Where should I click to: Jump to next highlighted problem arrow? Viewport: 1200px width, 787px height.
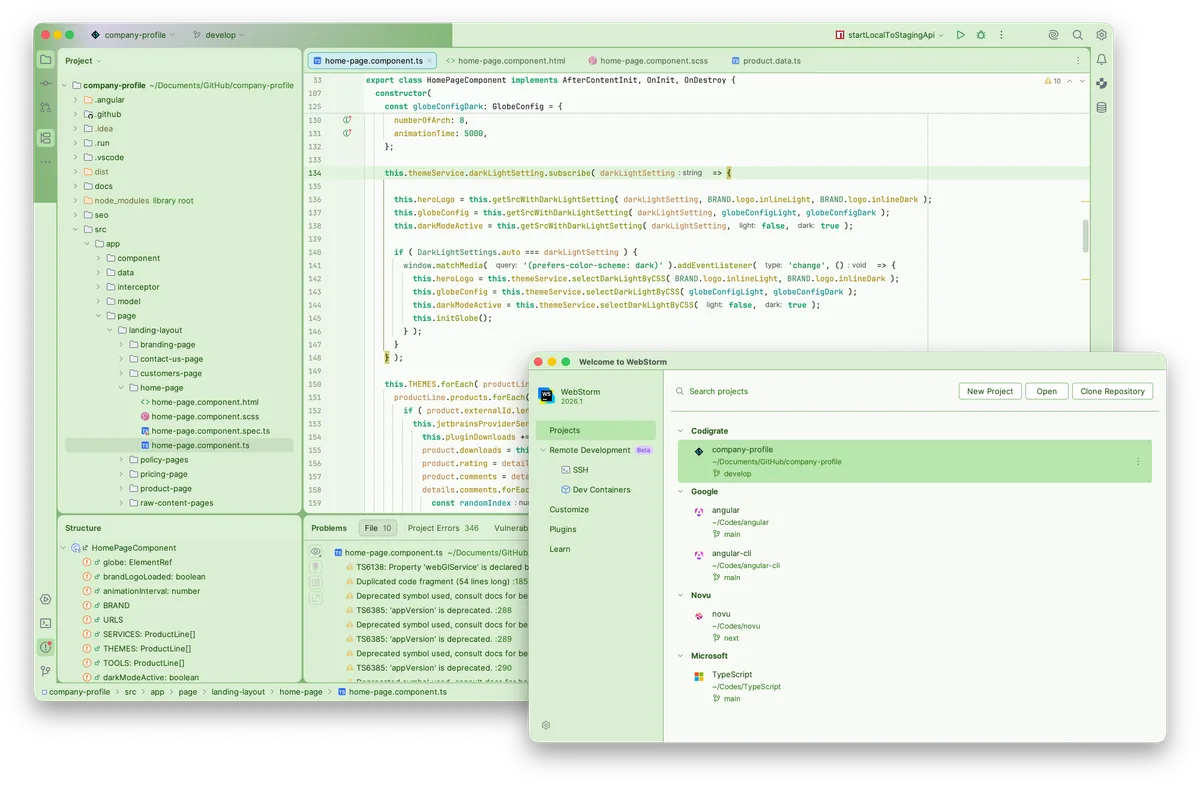(1080, 80)
